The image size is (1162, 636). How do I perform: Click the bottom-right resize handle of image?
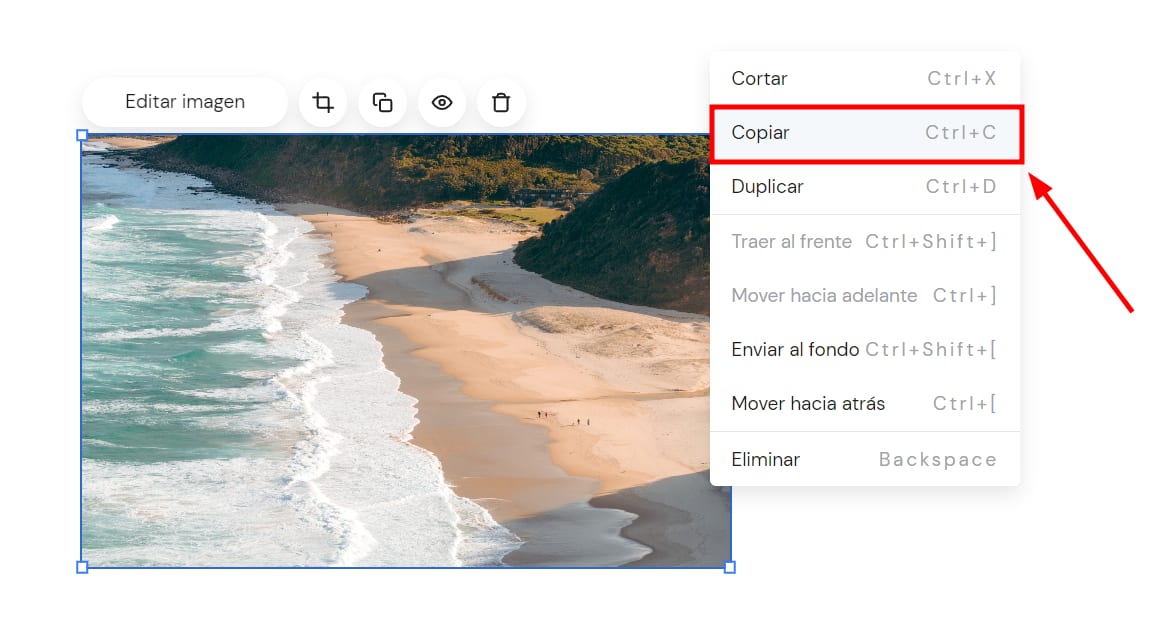point(729,567)
